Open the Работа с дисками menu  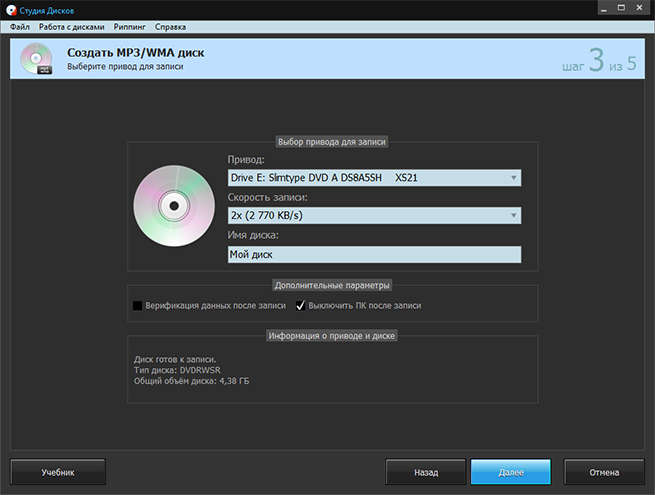(70, 27)
